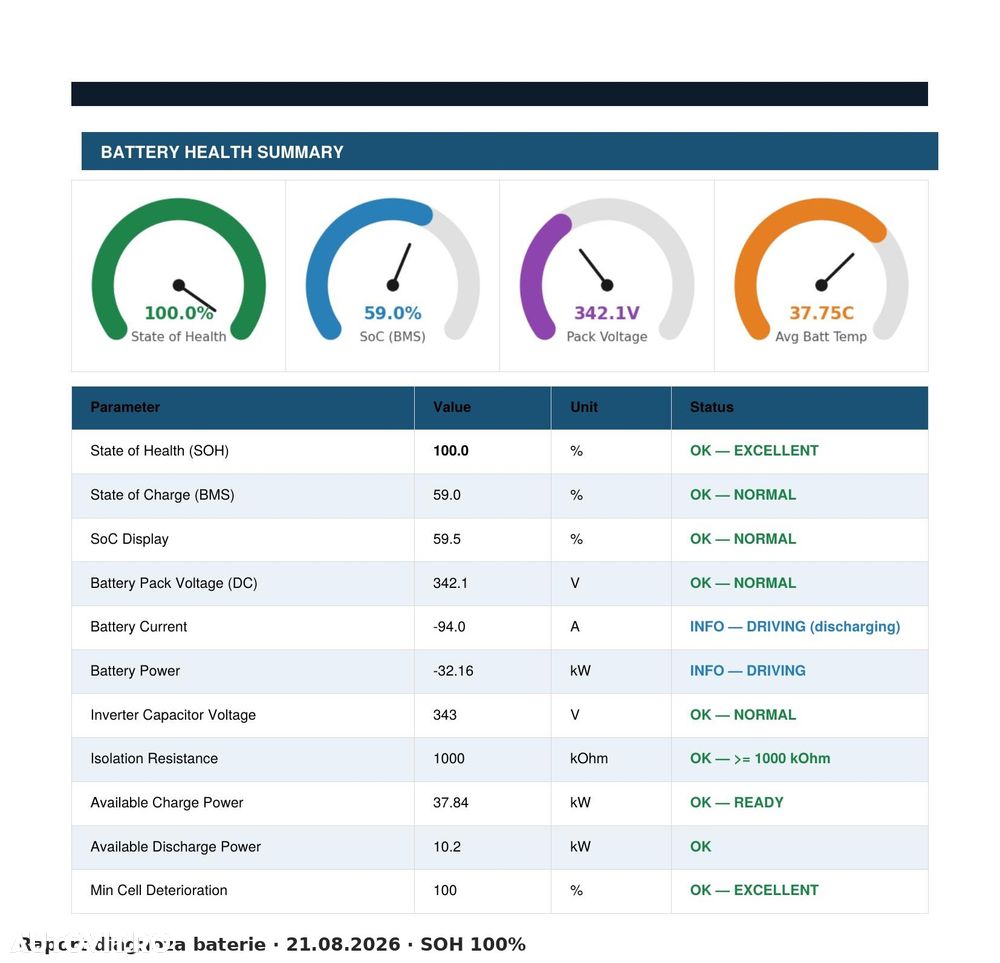
Task: Select the State of Health (SOH) row label
Action: coord(159,451)
